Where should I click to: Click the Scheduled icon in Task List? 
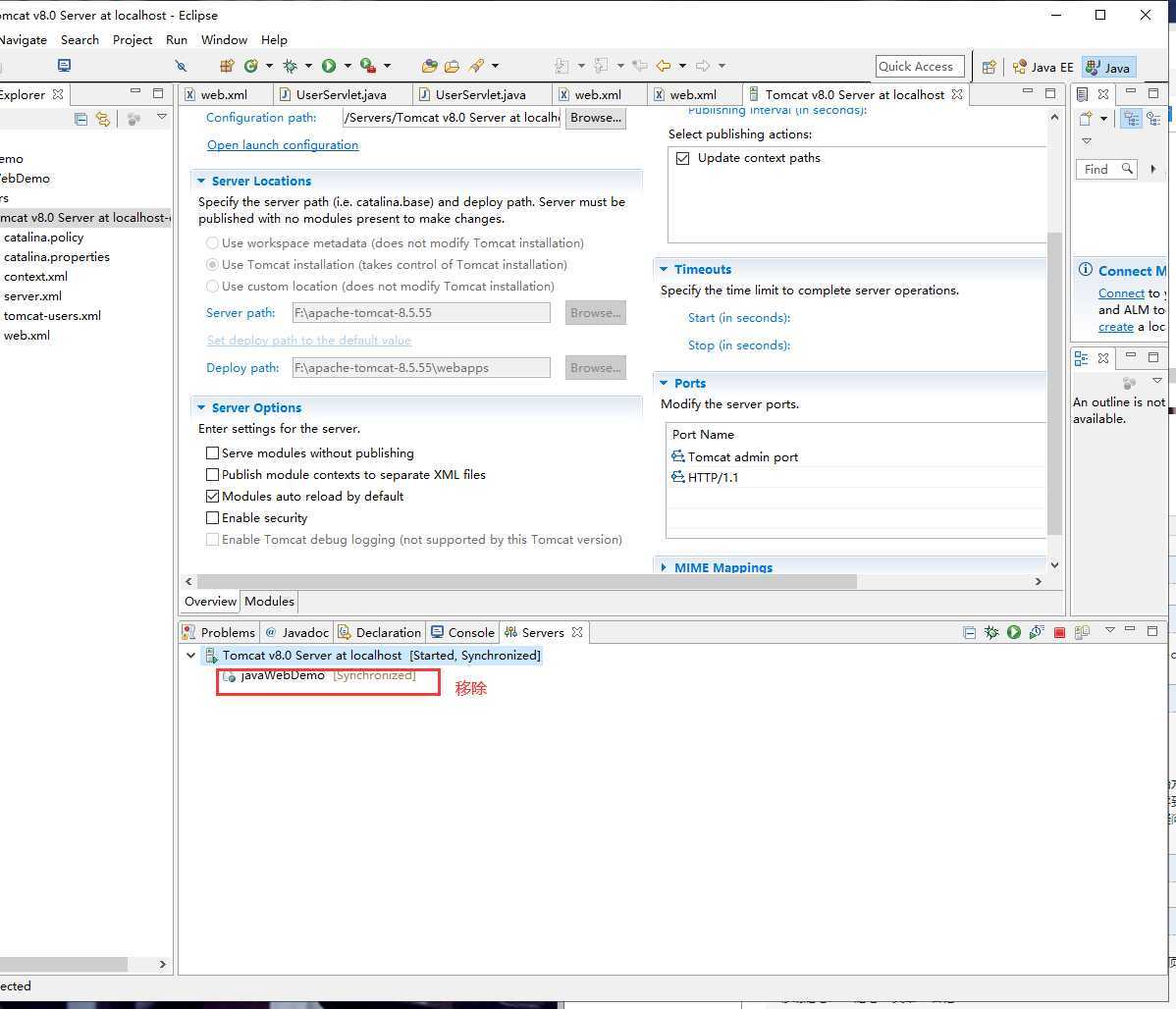coord(1153,119)
